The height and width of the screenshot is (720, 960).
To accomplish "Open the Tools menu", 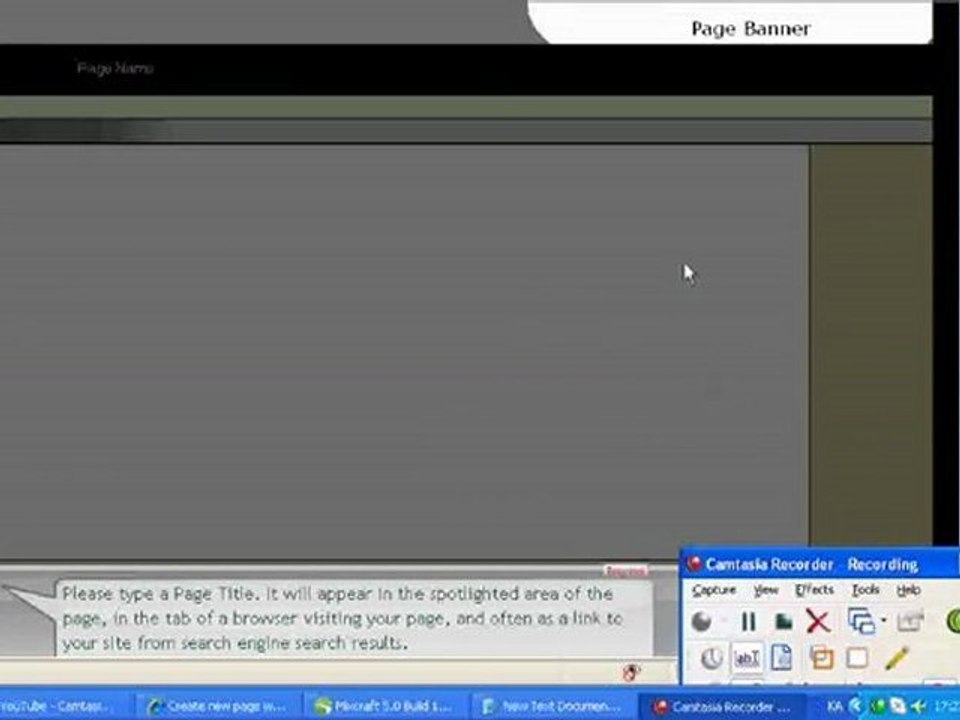I will click(865, 590).
